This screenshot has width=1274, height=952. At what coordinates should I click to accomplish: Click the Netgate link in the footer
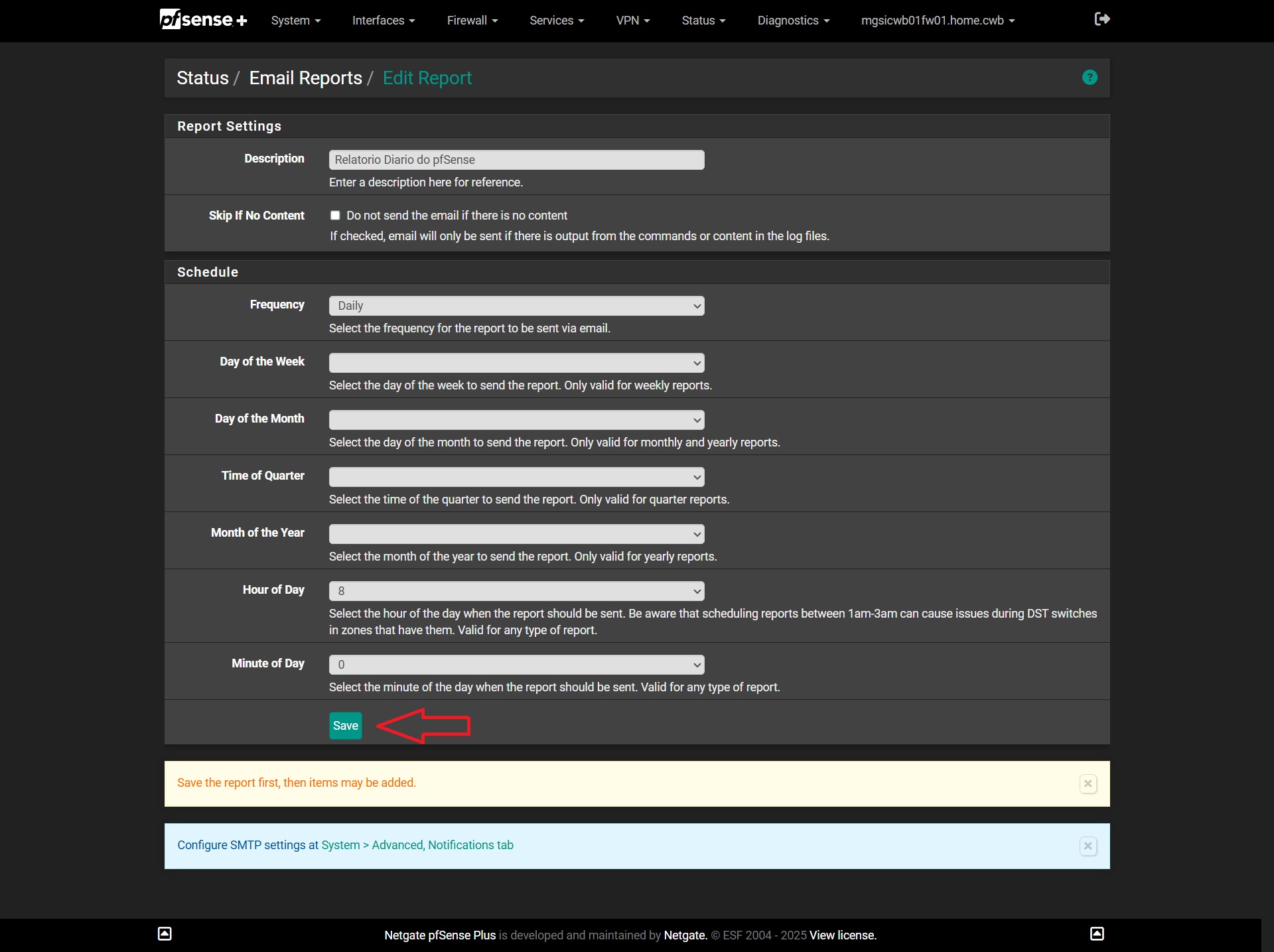tap(685, 935)
